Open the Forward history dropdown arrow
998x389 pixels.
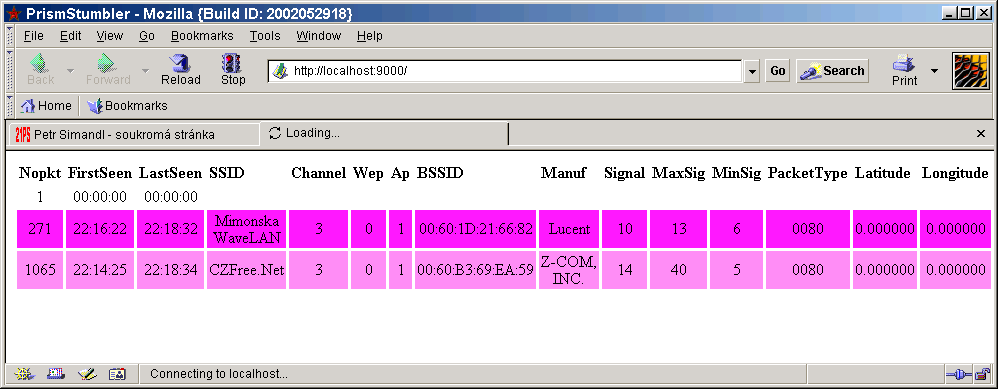pyautogui.click(x=145, y=70)
